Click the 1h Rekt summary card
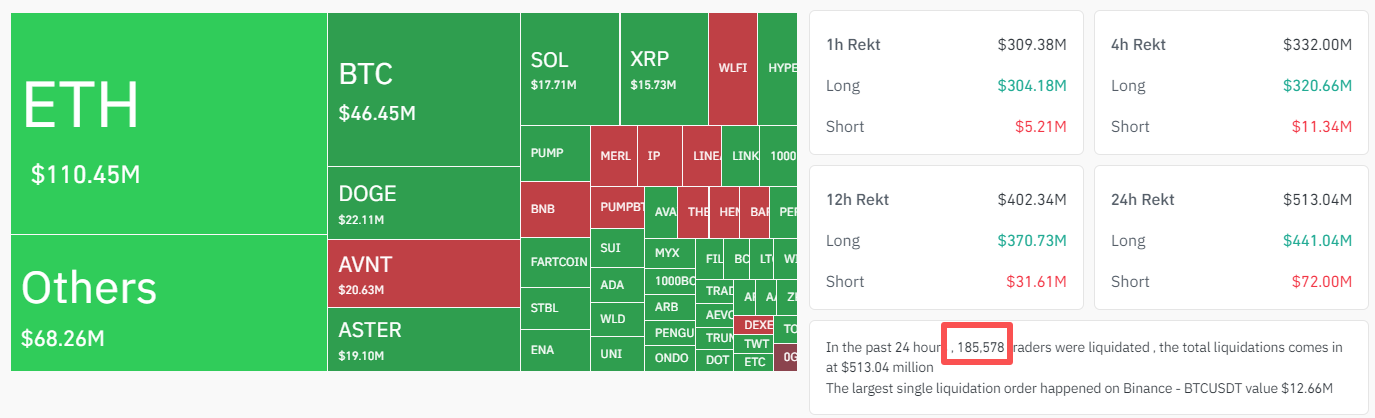 pyautogui.click(x=946, y=82)
